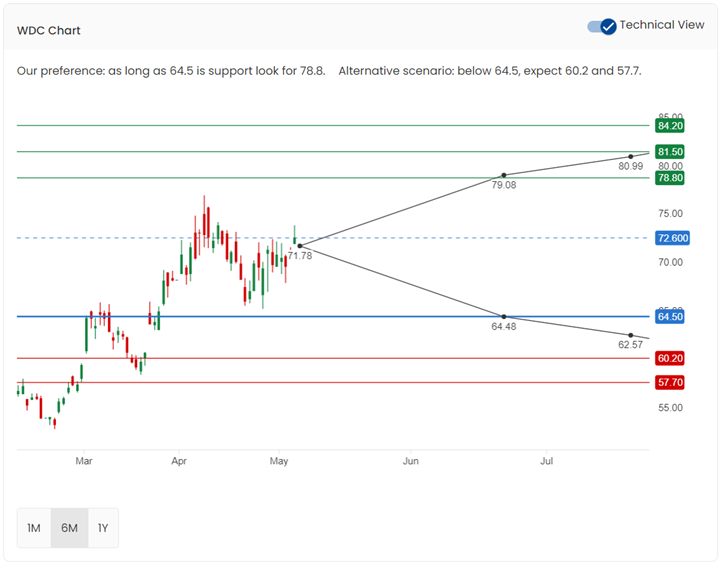This screenshot has width=720, height=565.
Task: Click the 79.08 projection point
Action: pos(504,175)
